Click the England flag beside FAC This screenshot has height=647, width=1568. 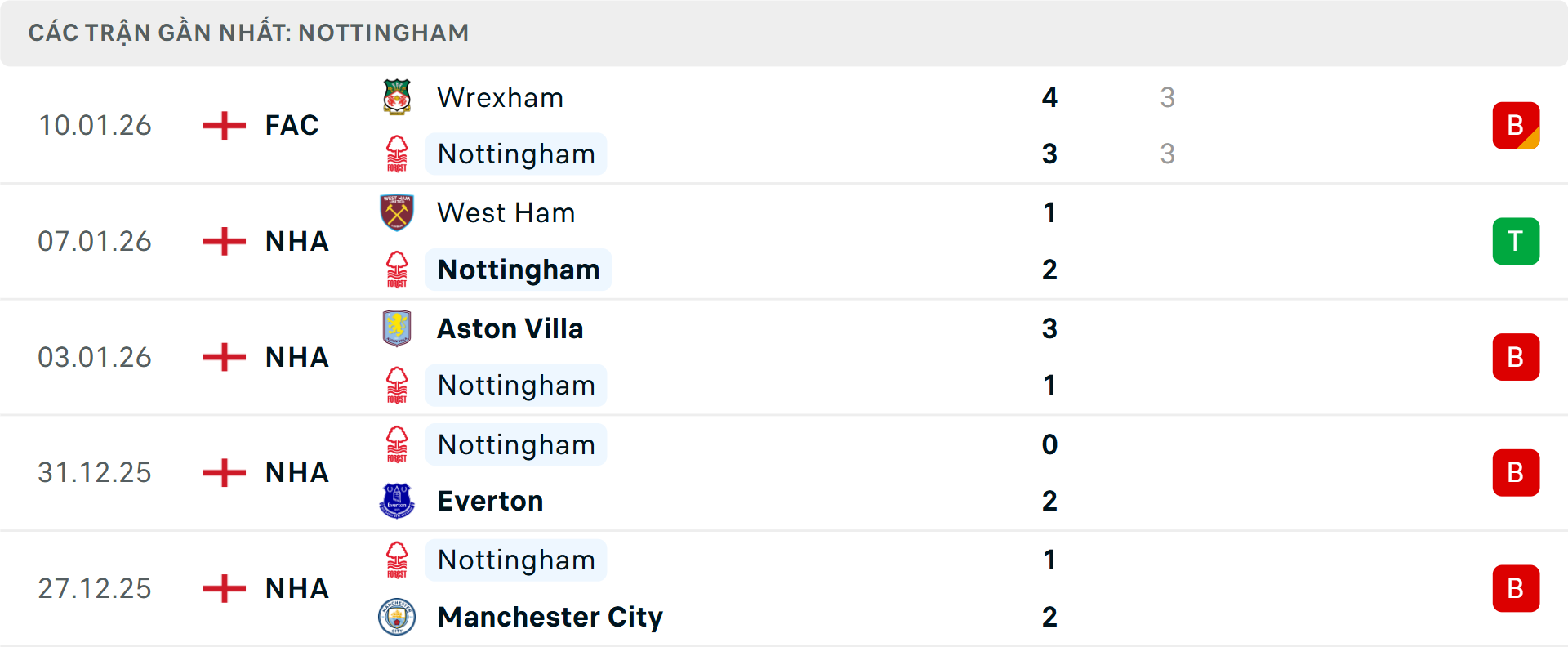coord(224,126)
